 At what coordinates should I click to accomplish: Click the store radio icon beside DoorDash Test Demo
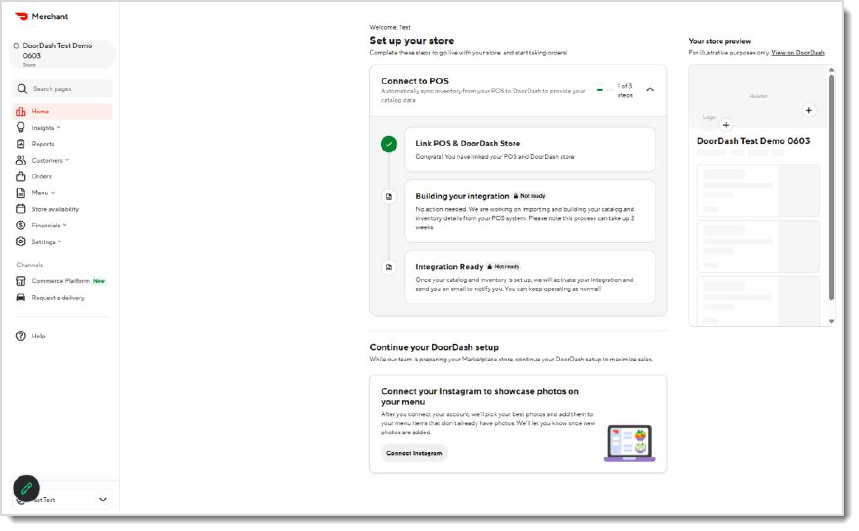click(16, 46)
